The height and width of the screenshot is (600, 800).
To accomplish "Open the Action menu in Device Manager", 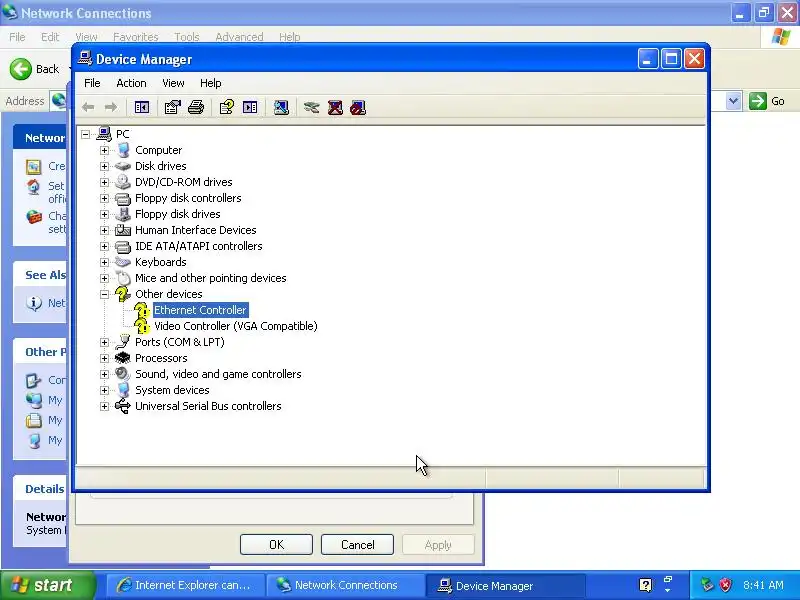I will pos(131,83).
